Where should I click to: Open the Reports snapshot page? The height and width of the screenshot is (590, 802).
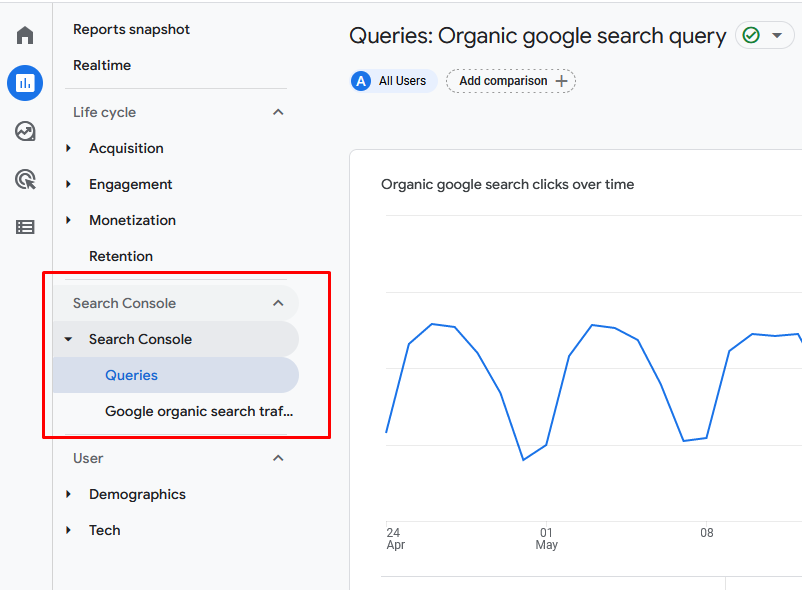point(131,30)
